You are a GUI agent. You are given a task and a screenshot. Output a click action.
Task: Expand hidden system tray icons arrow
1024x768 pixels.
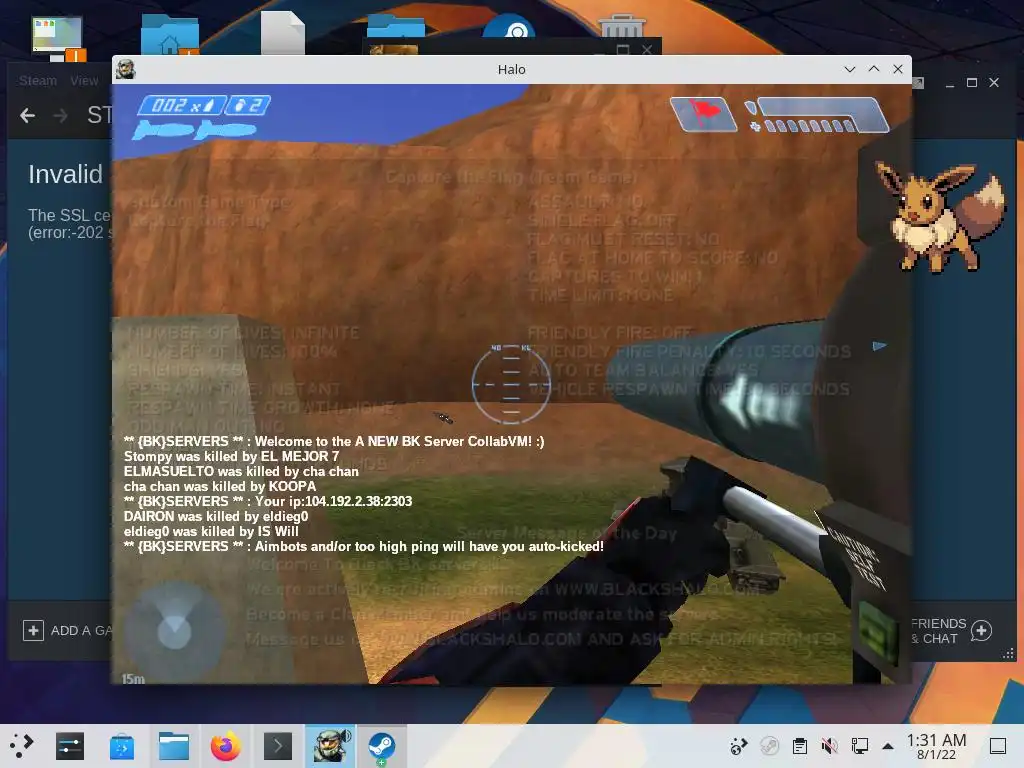(888, 746)
